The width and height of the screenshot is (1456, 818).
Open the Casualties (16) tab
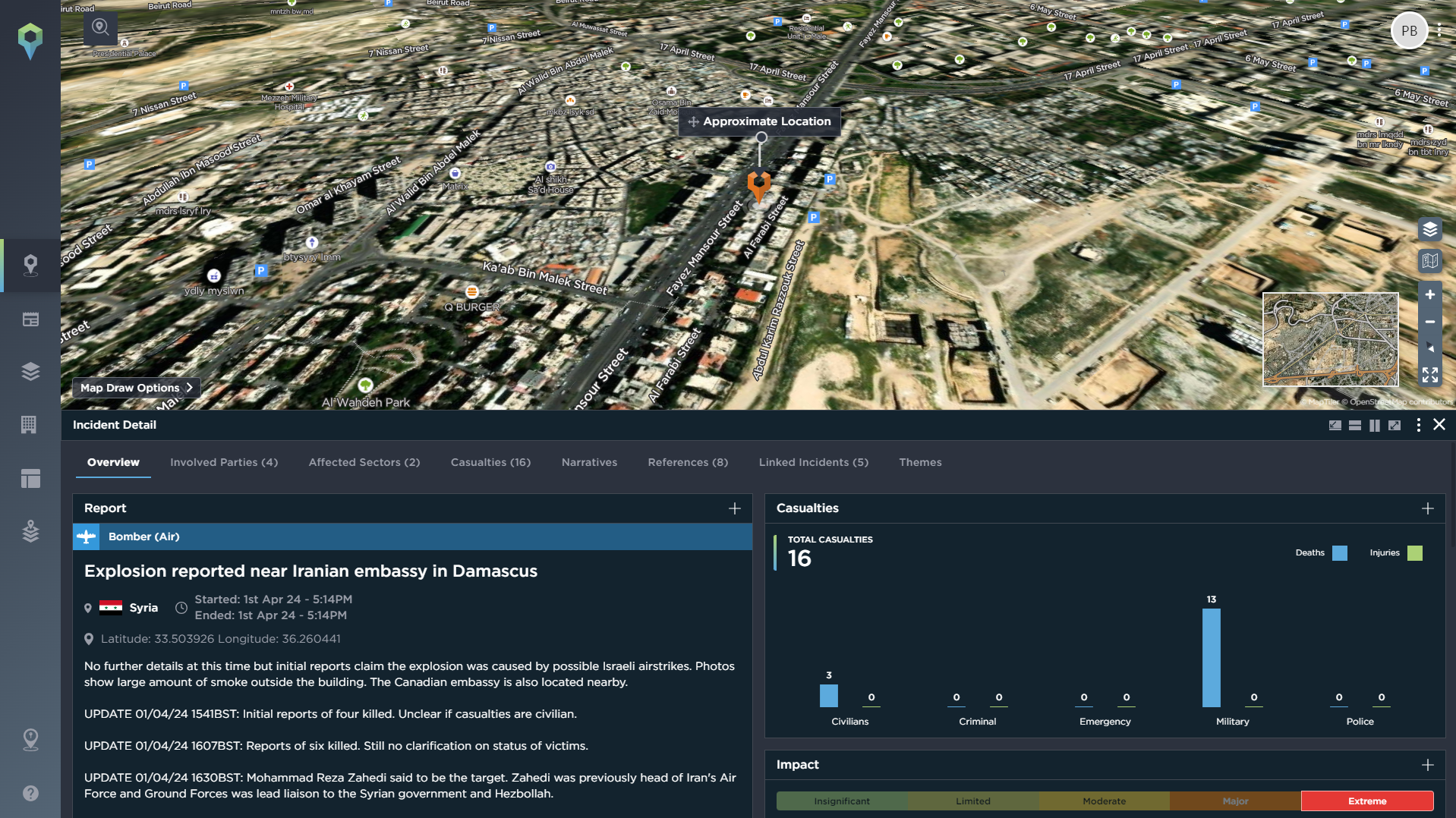tap(490, 462)
